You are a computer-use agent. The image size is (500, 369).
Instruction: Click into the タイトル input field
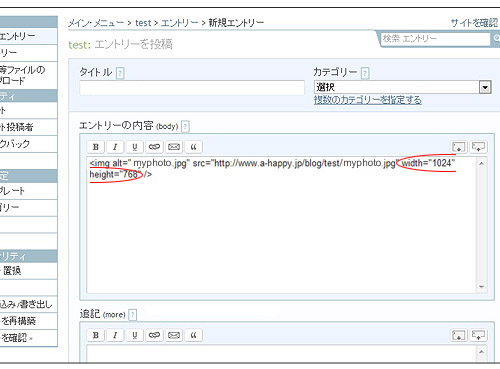(192, 88)
